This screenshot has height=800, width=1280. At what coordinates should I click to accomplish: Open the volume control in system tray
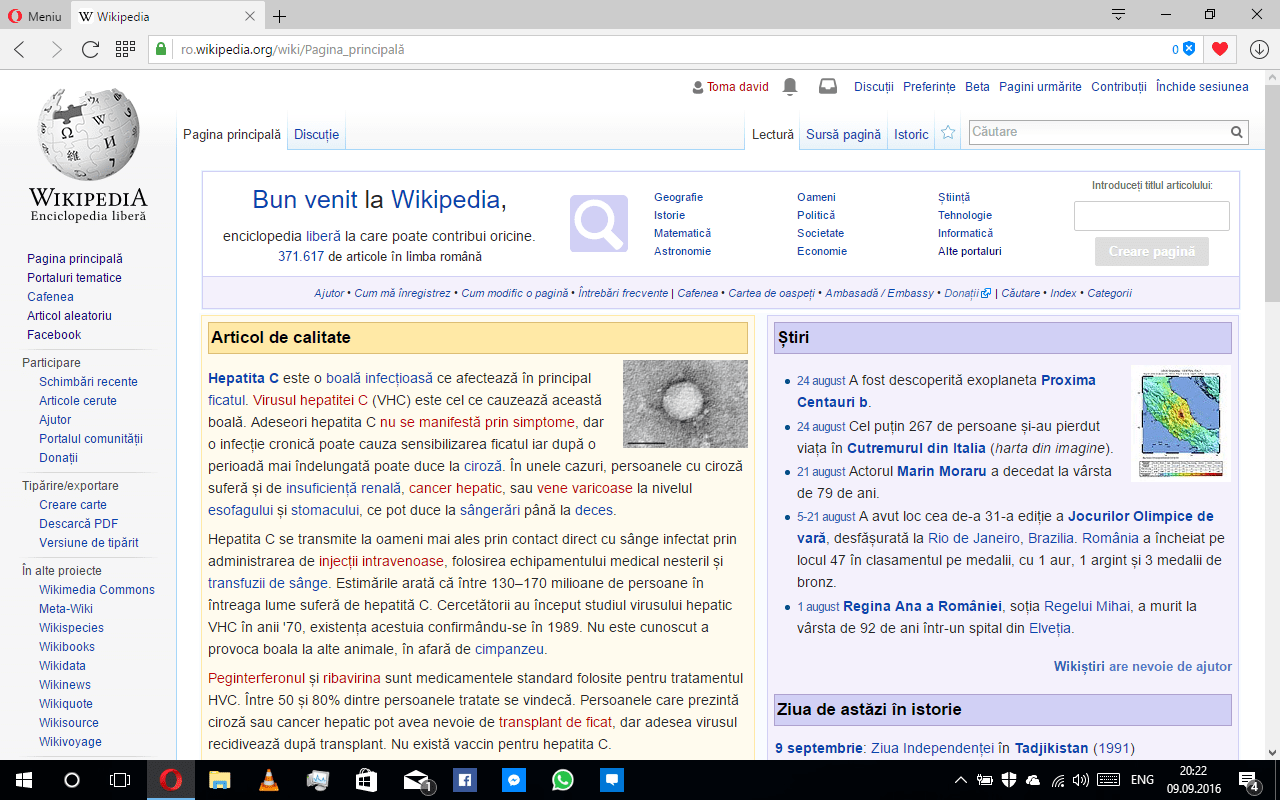[1080, 780]
